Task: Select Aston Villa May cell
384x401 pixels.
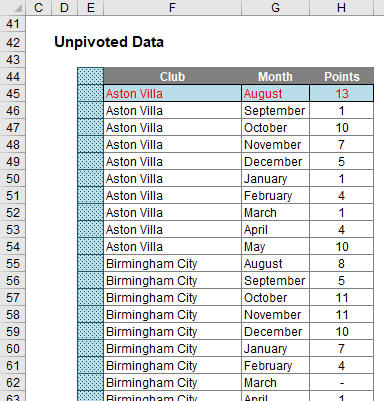Action: tap(275, 246)
